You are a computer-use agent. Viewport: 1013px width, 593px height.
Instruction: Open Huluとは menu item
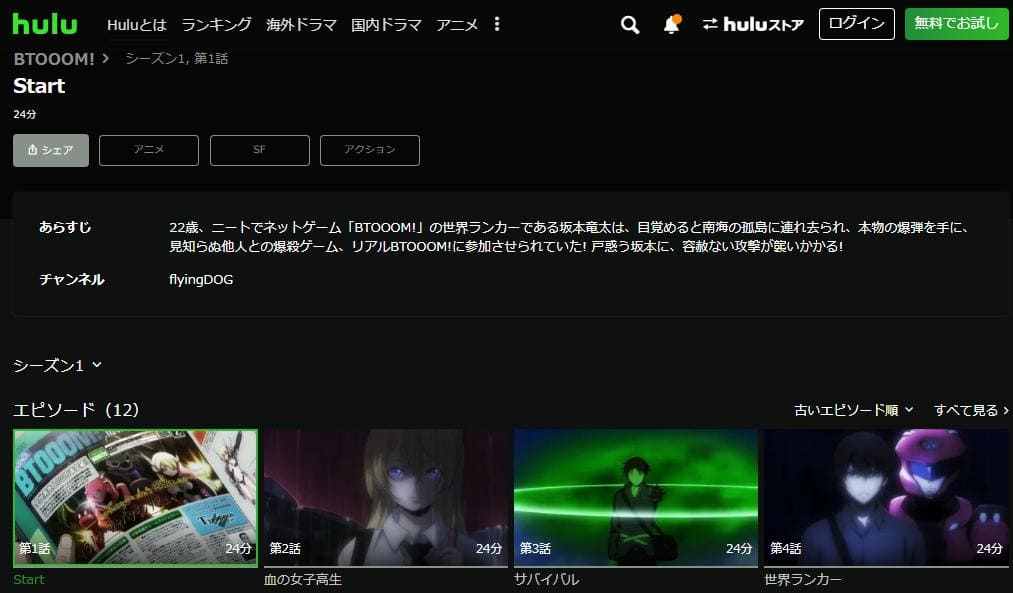pos(137,25)
